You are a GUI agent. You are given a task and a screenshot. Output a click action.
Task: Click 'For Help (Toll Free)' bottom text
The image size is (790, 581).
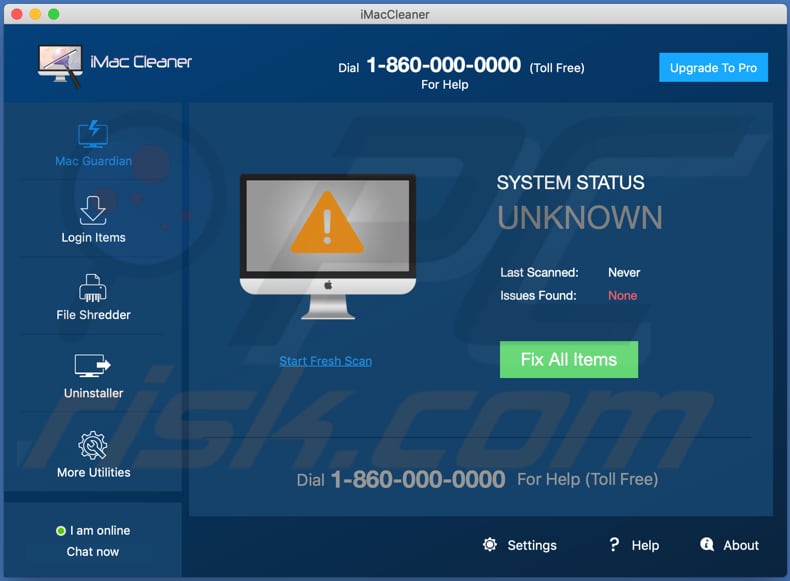(587, 479)
